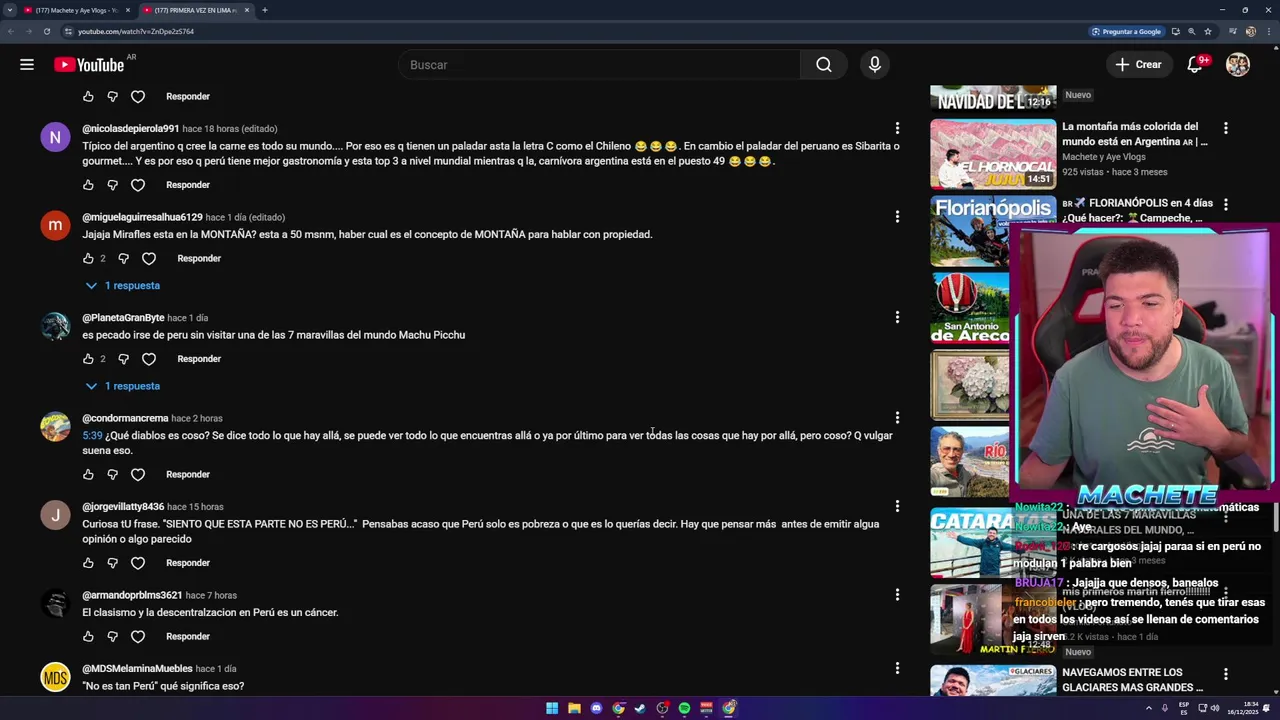Reply to the nicolasdepierola991 comment
1280x720 pixels.
click(x=188, y=185)
